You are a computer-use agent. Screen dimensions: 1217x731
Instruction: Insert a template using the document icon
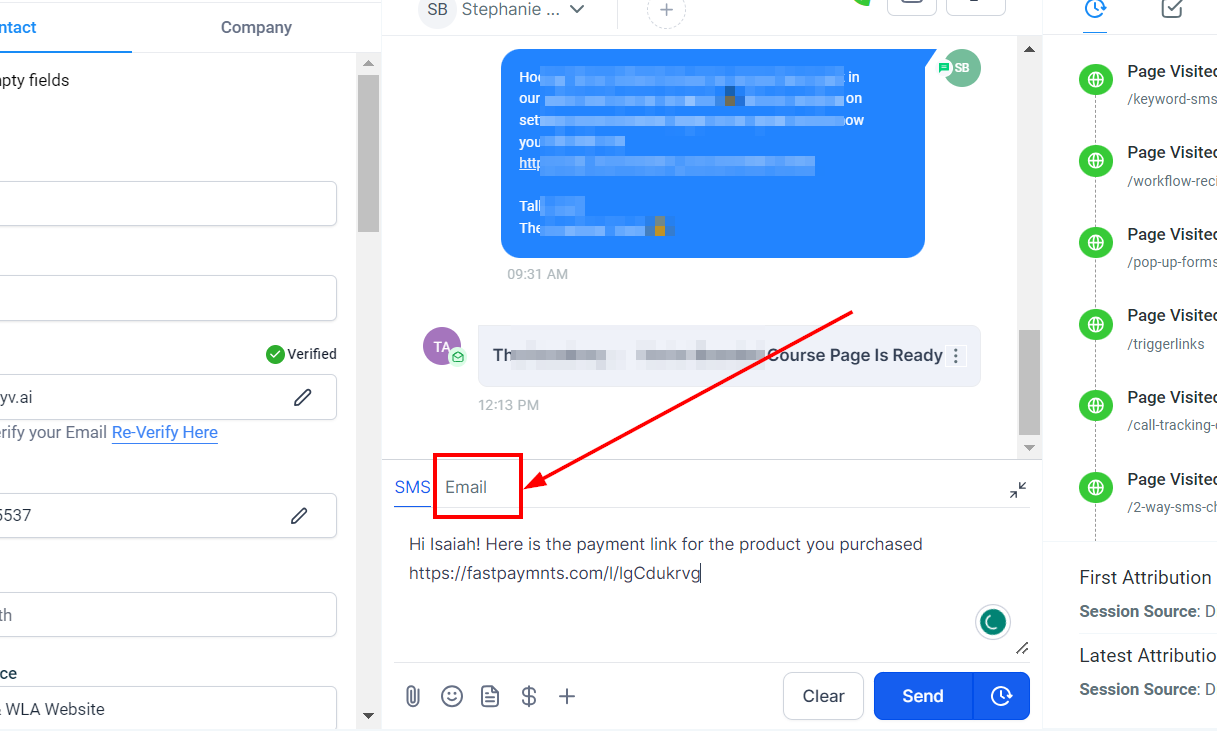pyautogui.click(x=490, y=696)
